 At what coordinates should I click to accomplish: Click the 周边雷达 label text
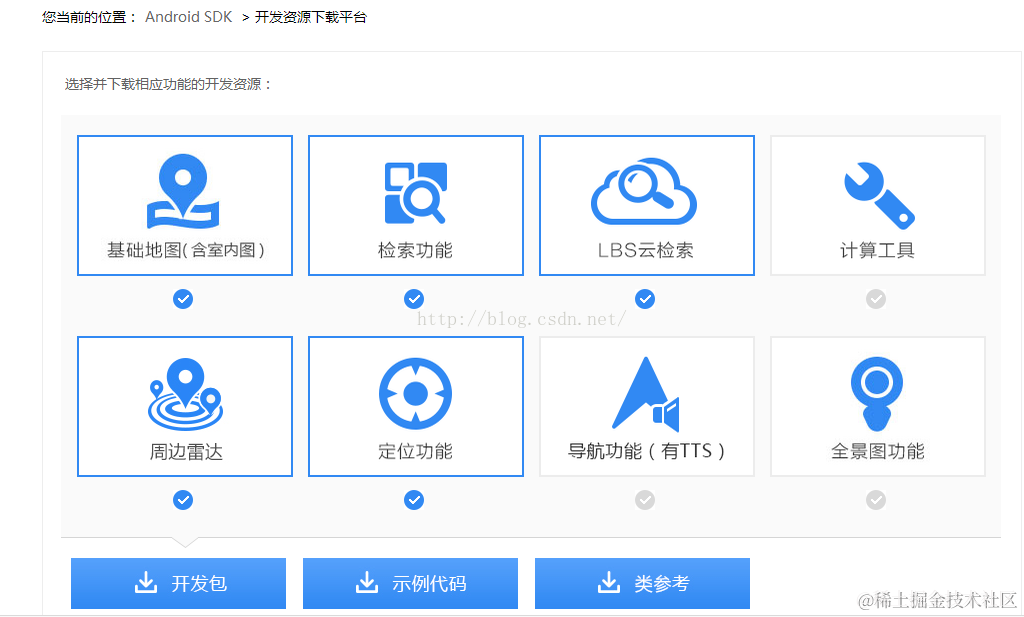[x=186, y=452]
